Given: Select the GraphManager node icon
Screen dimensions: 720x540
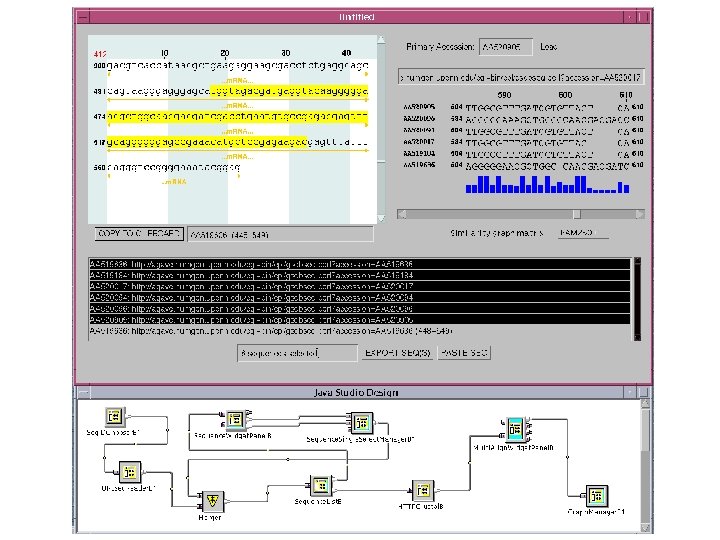Looking at the screenshot, I should coord(597,495).
